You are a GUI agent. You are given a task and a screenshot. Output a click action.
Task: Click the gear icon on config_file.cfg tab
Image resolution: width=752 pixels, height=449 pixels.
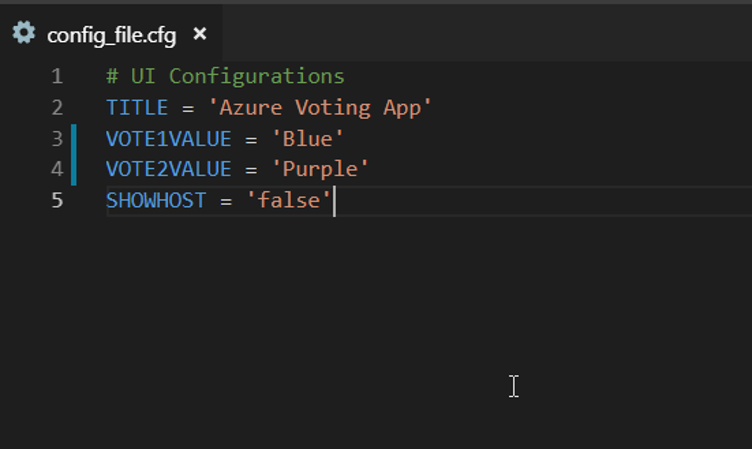point(23,33)
